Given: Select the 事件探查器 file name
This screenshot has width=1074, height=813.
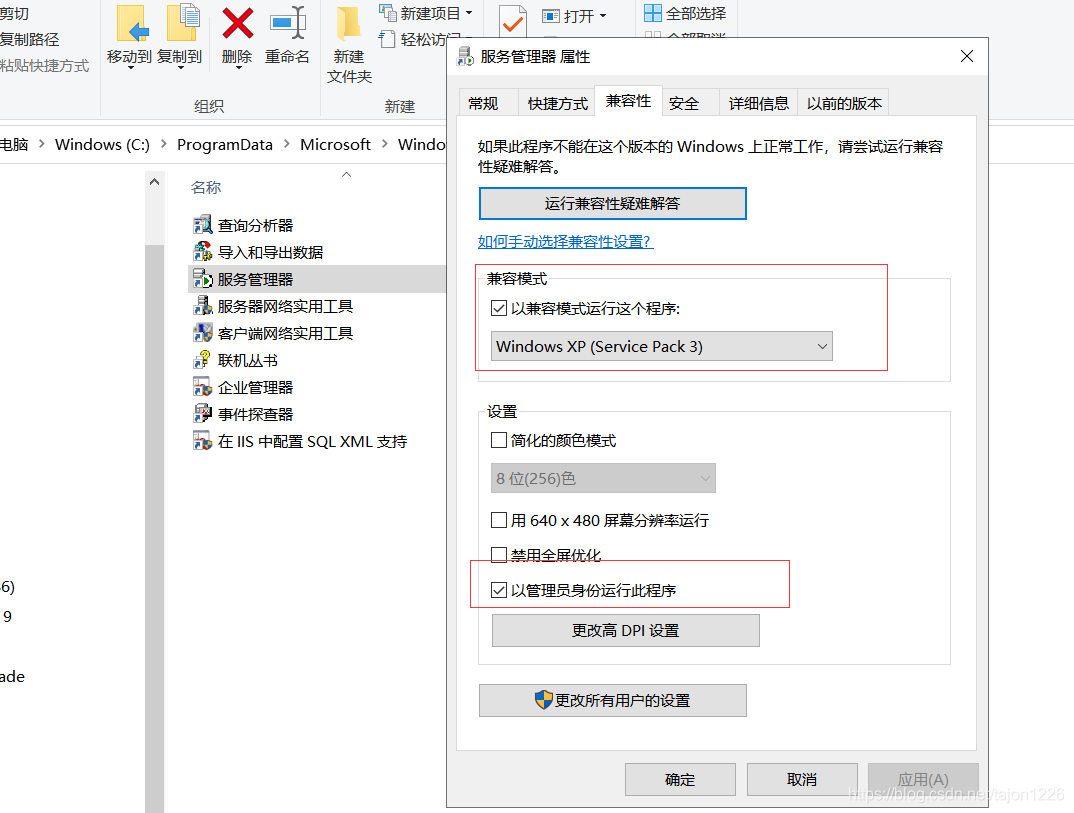Looking at the screenshot, I should (x=255, y=414).
